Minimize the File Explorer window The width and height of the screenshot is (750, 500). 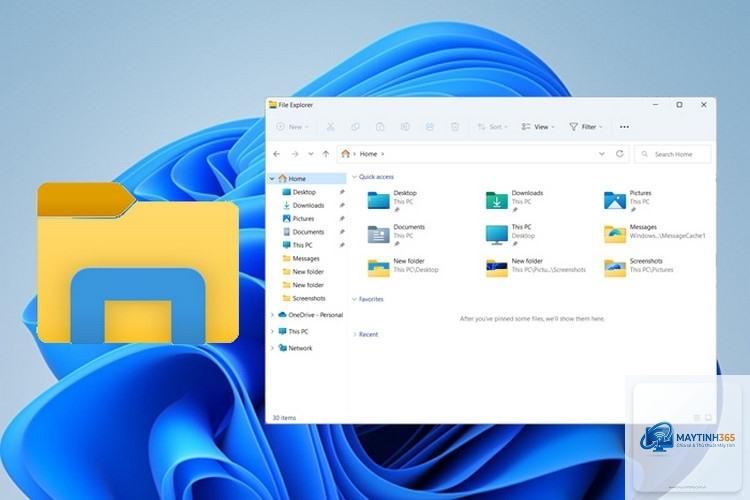pyautogui.click(x=655, y=104)
